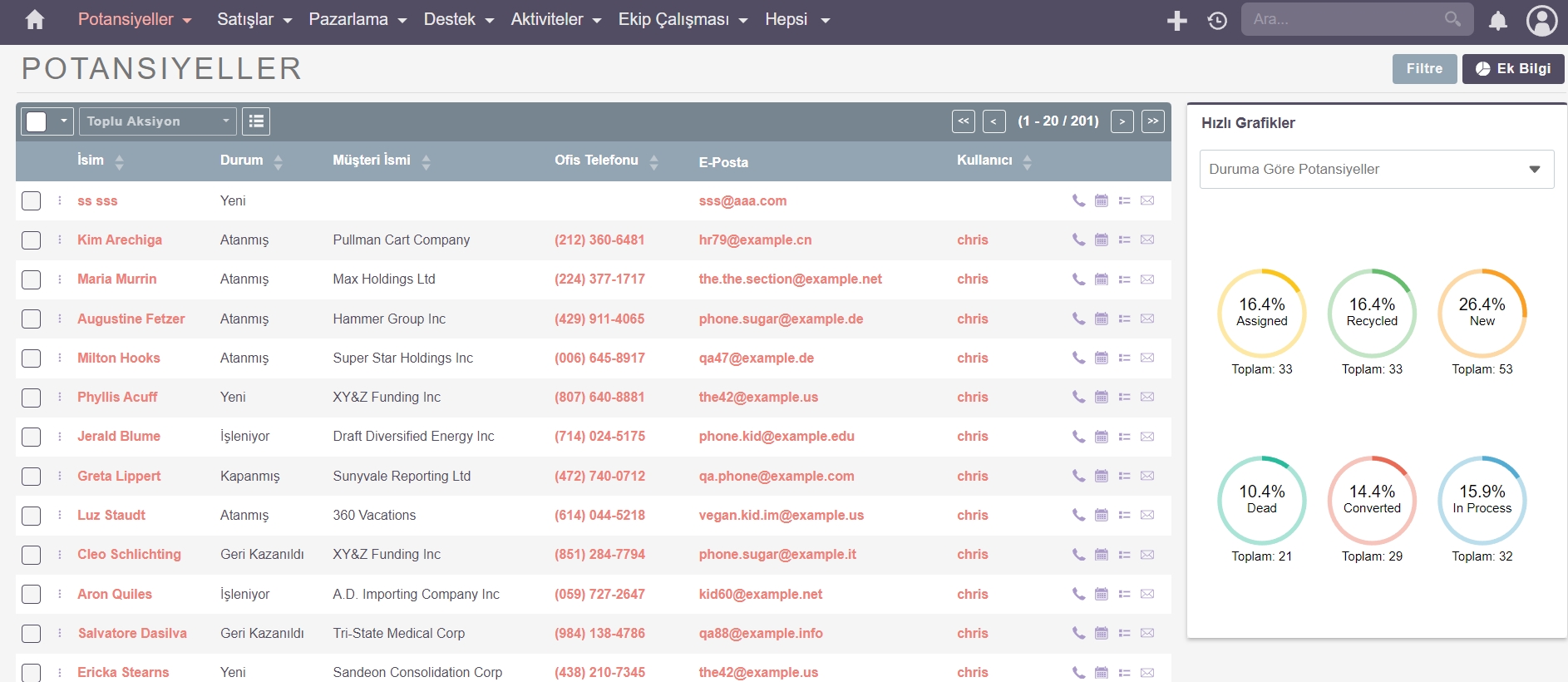Schedule a meeting for Jerald Blume
The width and height of the screenshot is (1568, 682).
[1102, 437]
